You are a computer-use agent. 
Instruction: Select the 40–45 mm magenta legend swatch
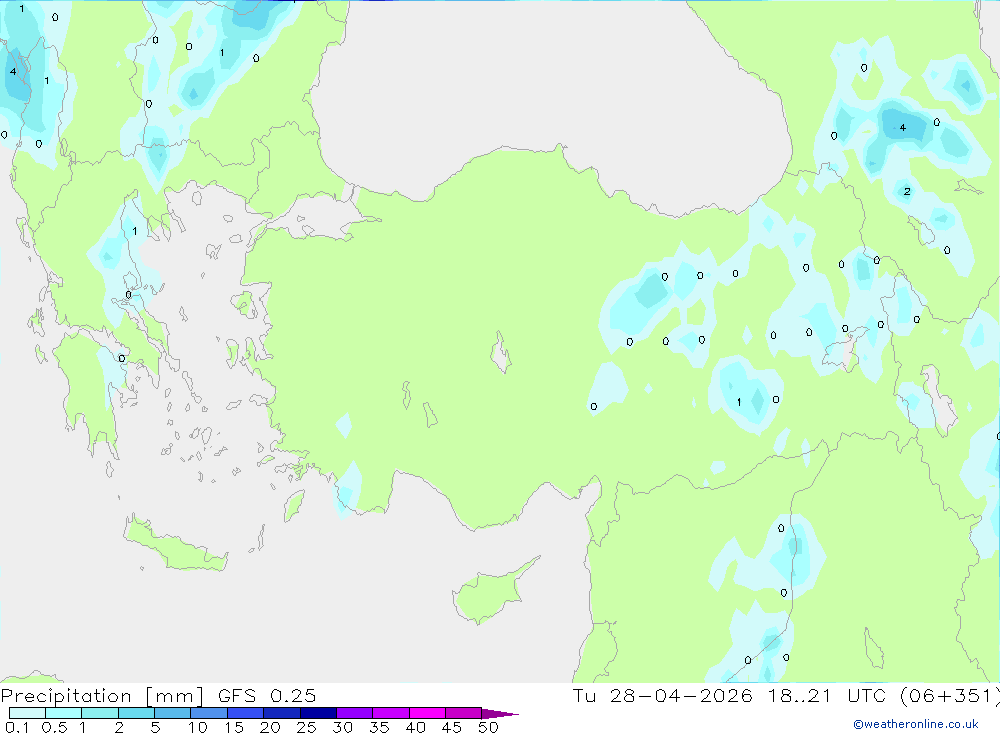tap(427, 713)
